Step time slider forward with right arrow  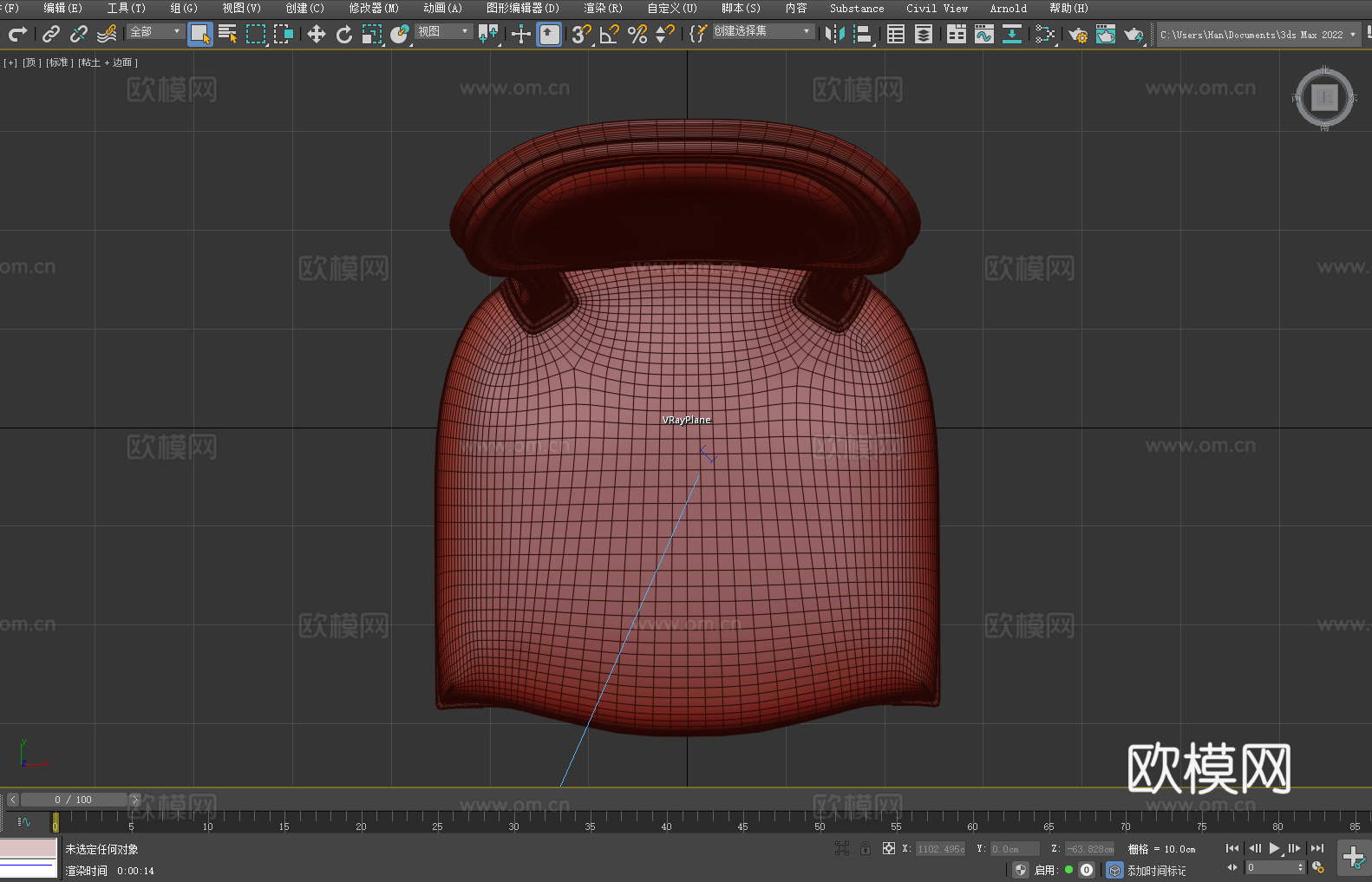coord(134,800)
